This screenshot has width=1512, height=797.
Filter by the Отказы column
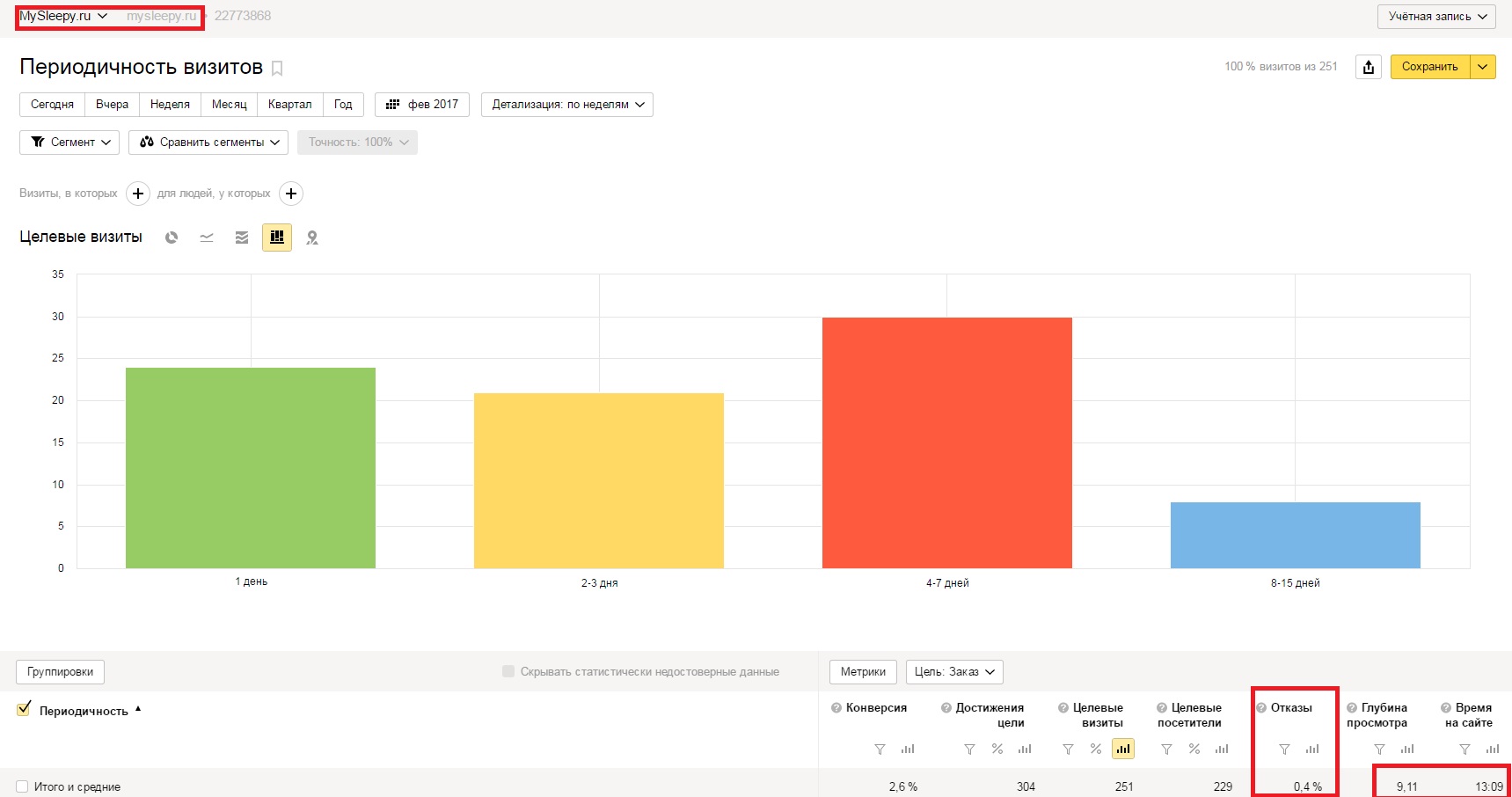1284,749
